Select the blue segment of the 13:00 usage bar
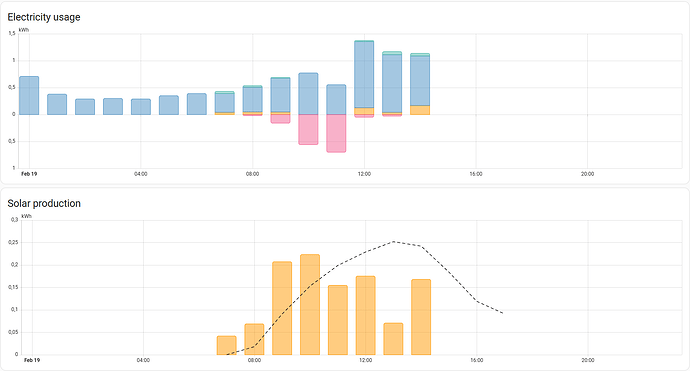690x371 pixels. point(392,84)
